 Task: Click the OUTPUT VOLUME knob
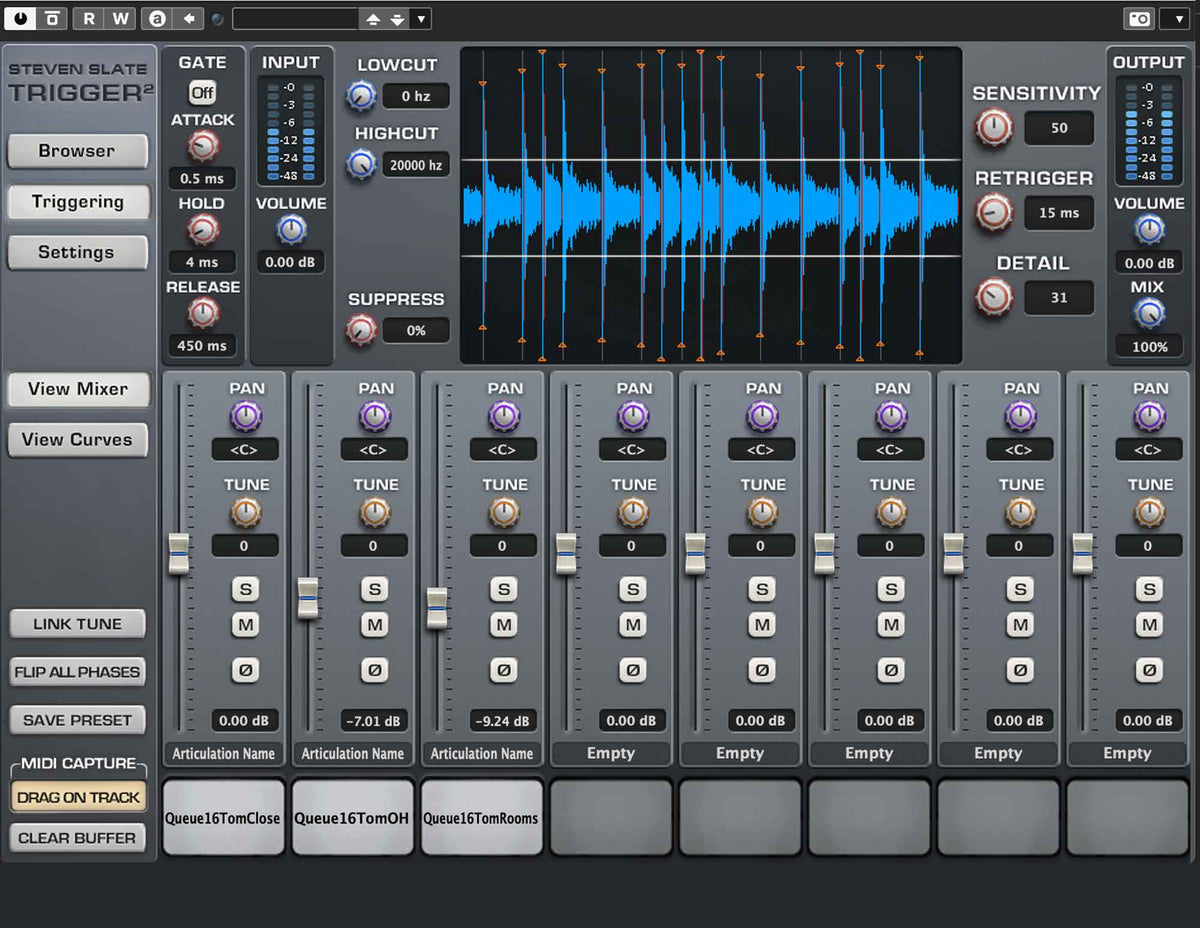pos(1149,230)
